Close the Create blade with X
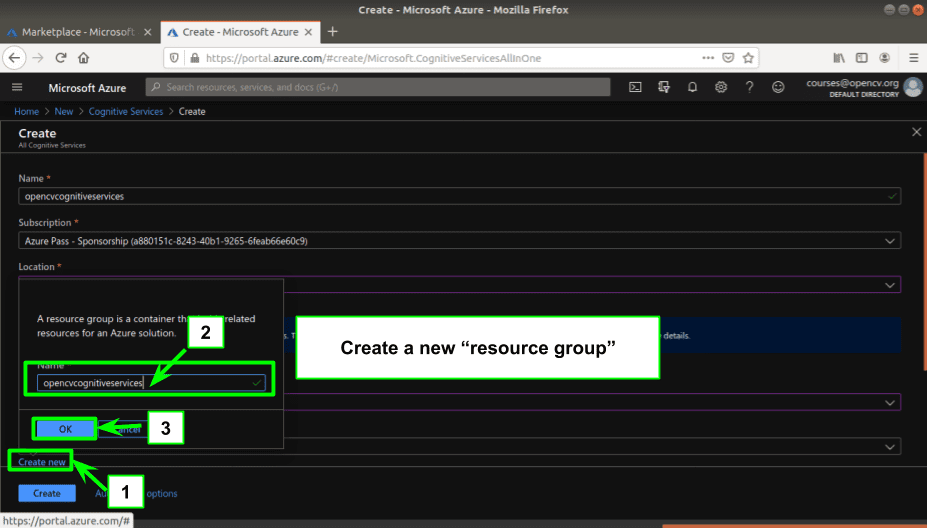 (x=916, y=132)
